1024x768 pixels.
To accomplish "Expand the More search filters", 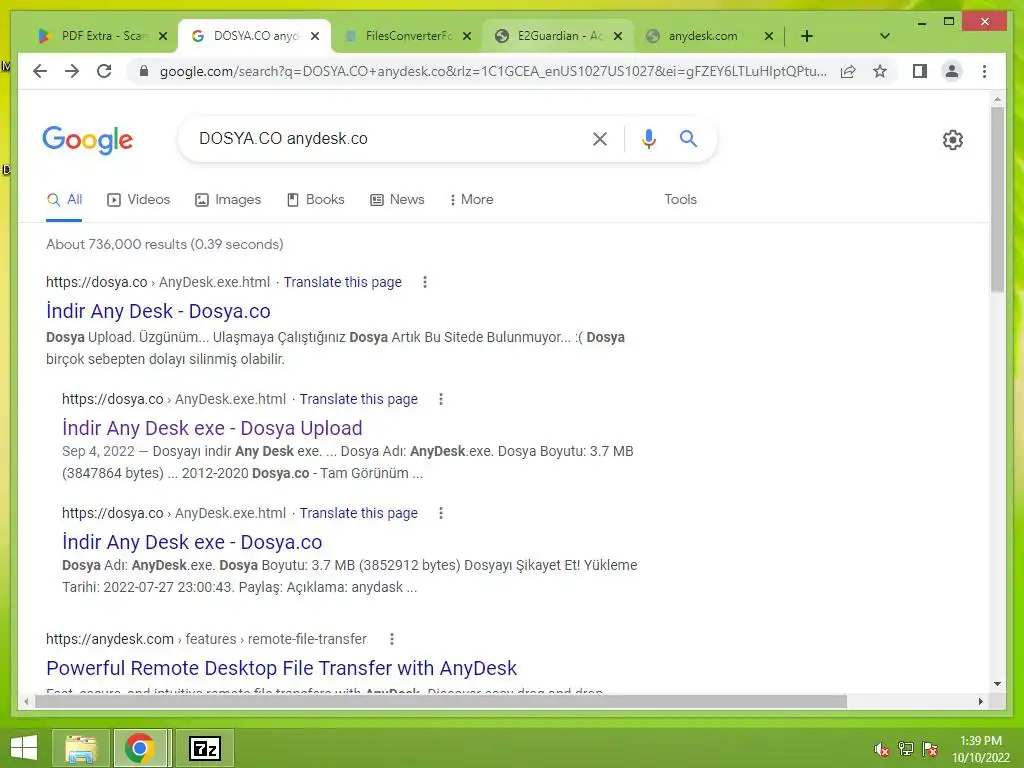I will pos(471,200).
